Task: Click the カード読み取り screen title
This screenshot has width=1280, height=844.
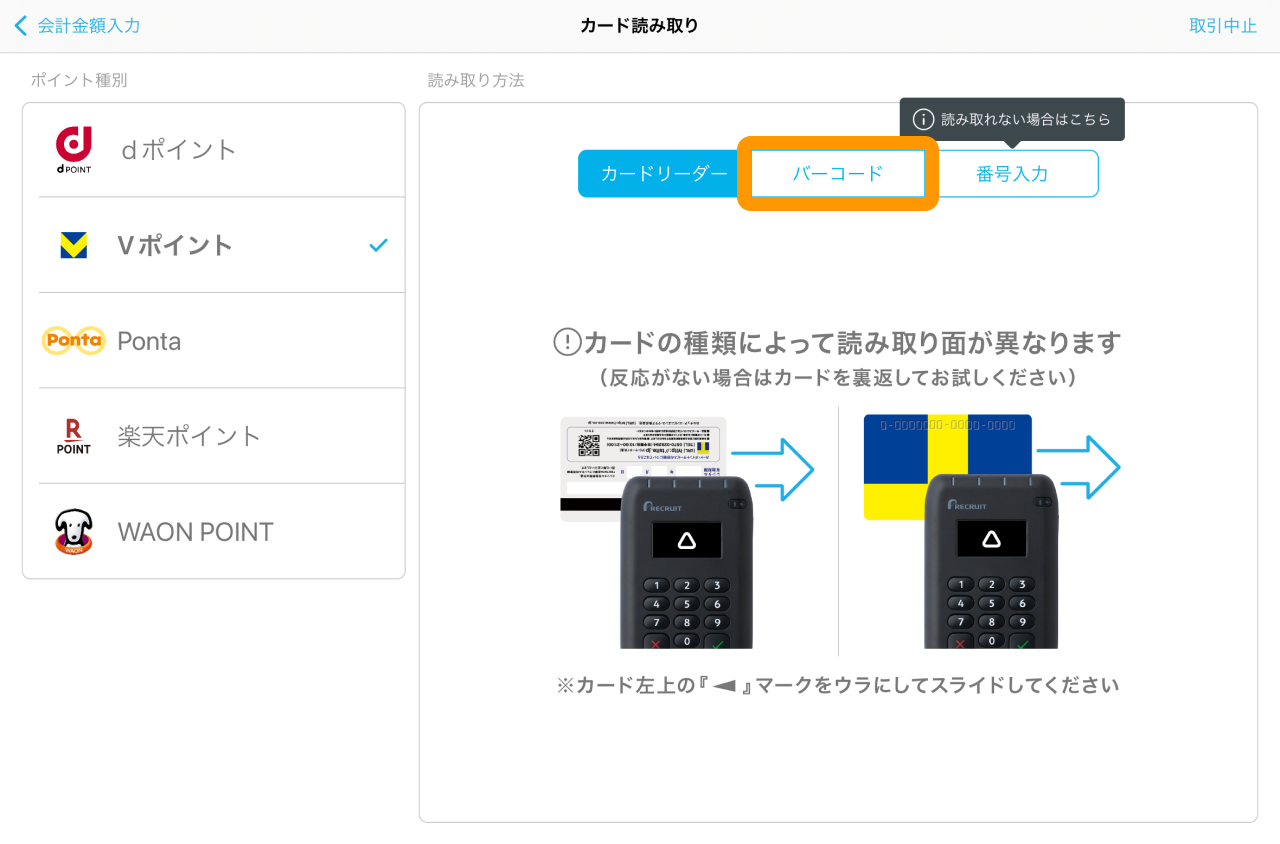Action: (639, 26)
